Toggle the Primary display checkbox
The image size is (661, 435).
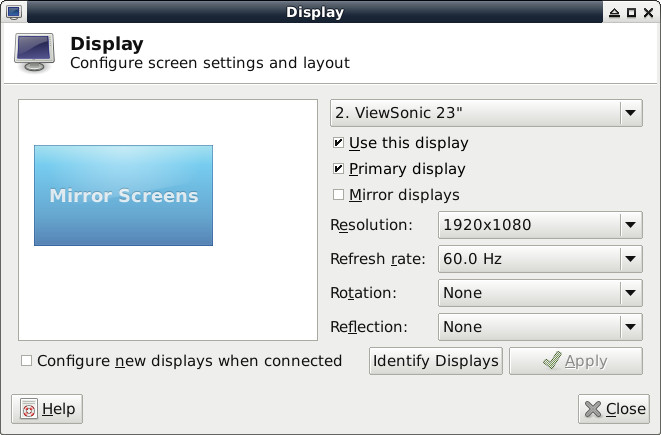tap(340, 169)
